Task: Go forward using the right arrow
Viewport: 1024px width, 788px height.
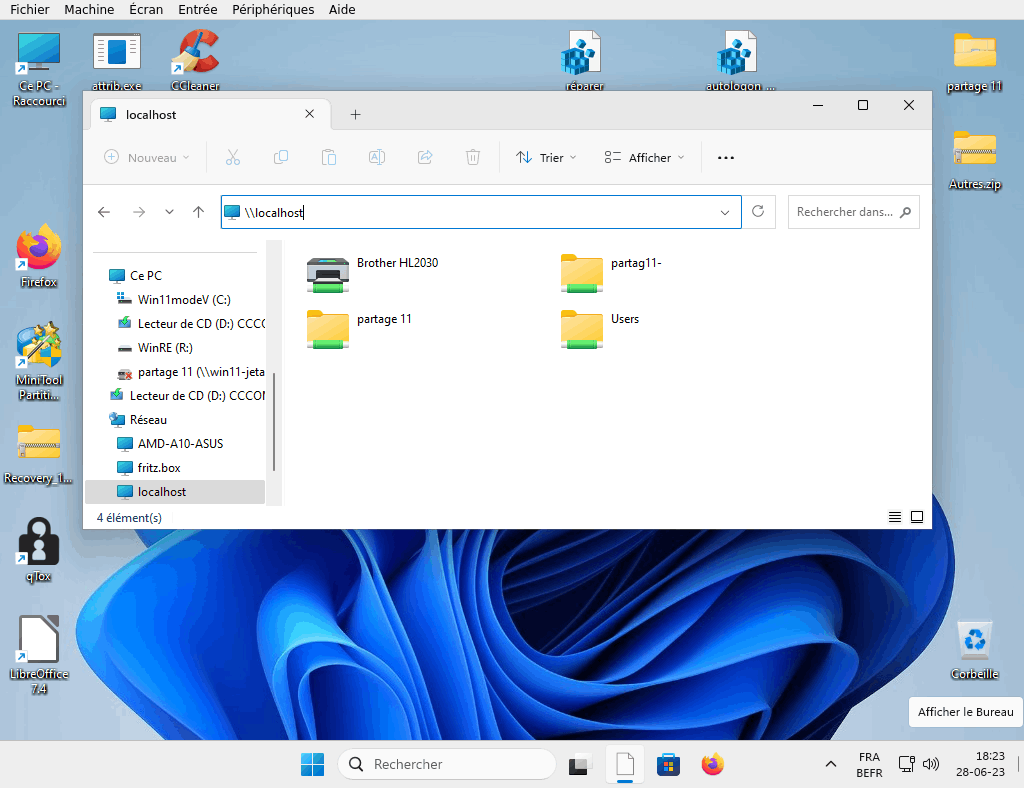Action: [139, 212]
